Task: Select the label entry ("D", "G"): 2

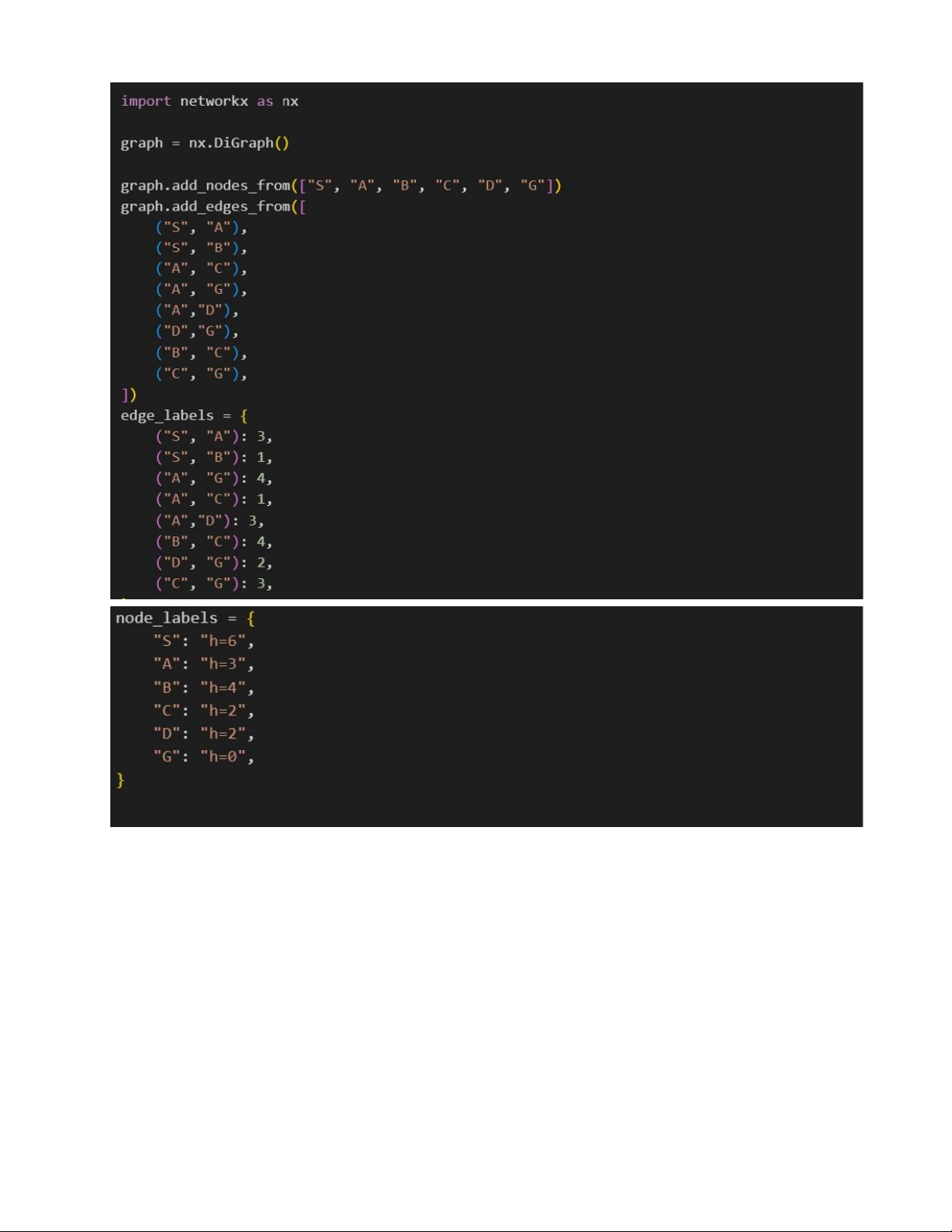Action: [214, 563]
